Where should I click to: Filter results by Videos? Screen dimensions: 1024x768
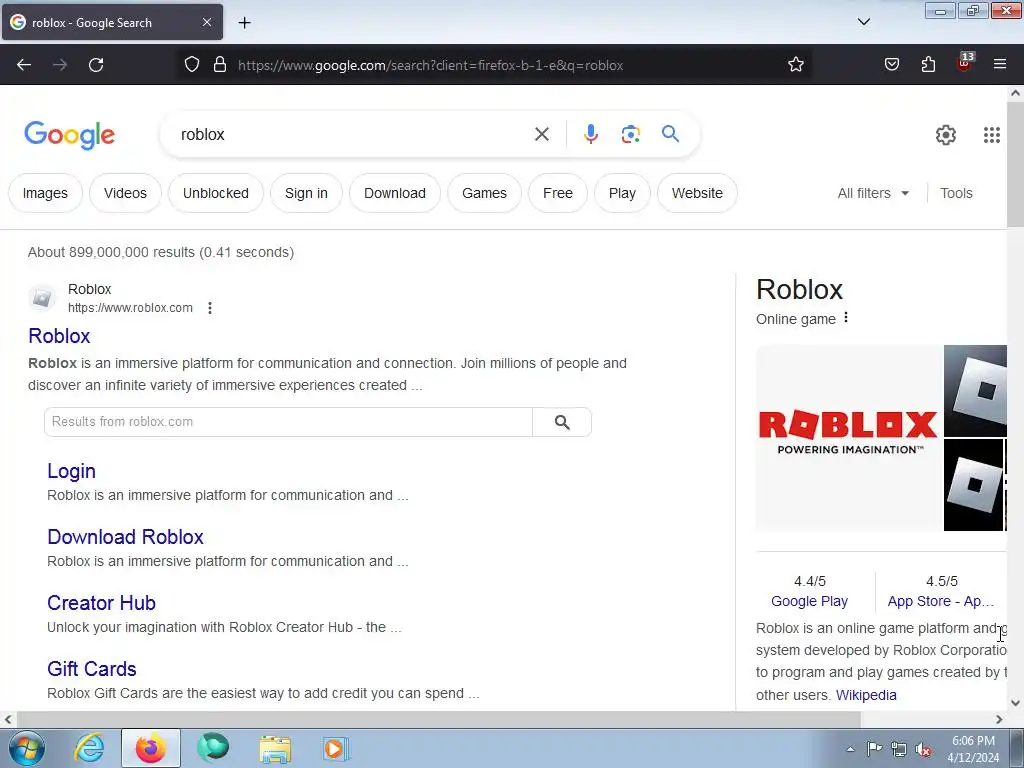click(125, 193)
